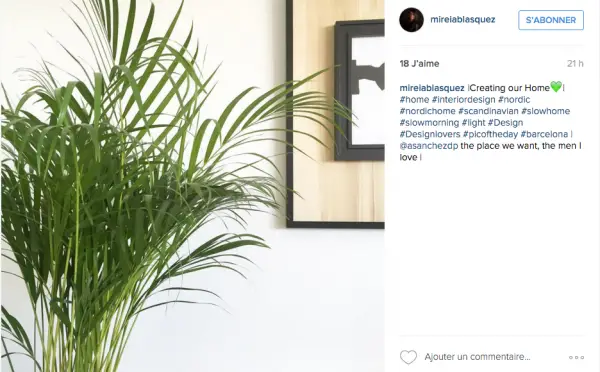Open the #slowmorning hashtag
The width and height of the screenshot is (600, 372).
pyautogui.click(x=429, y=122)
